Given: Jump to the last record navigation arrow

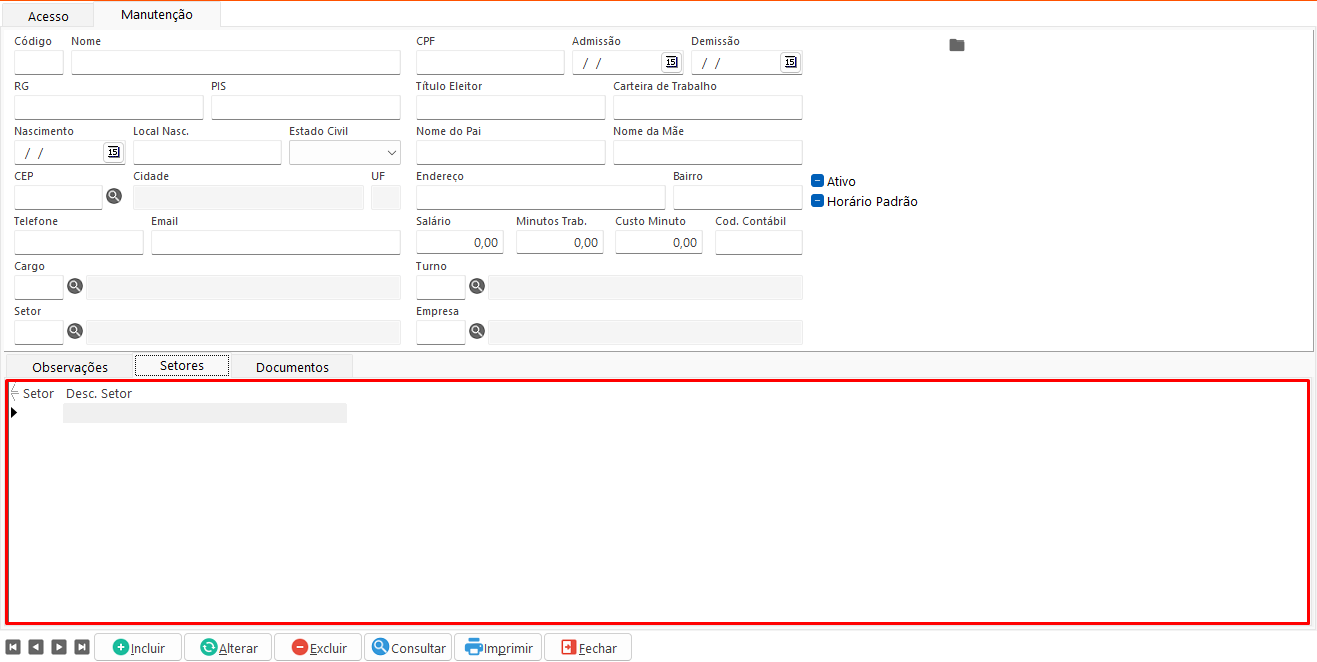Looking at the screenshot, I should 82,647.
